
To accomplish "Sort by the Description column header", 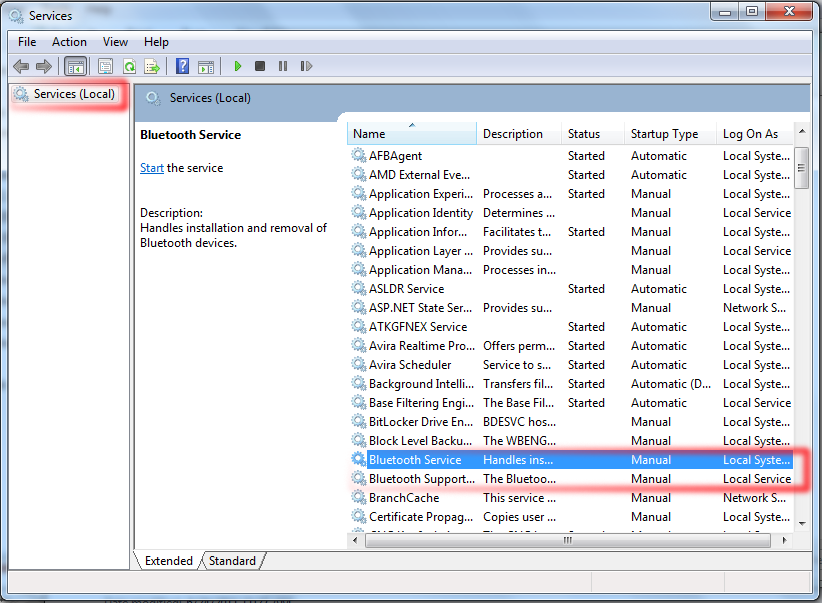I will coord(518,134).
